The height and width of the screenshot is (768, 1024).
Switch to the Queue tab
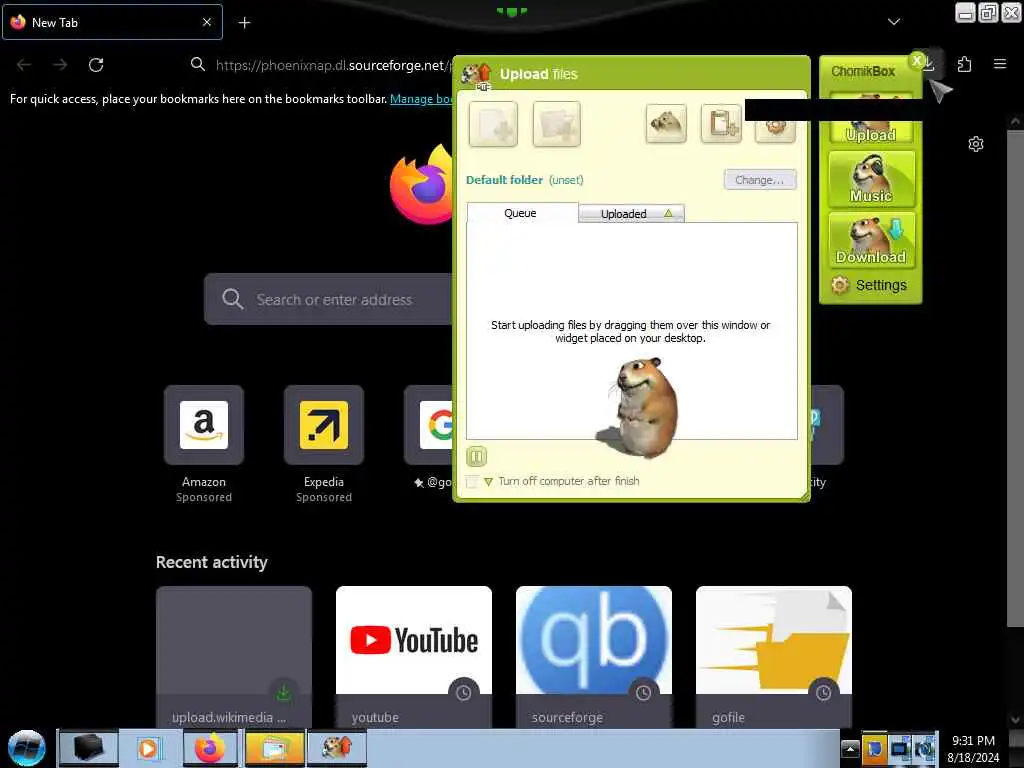click(521, 213)
